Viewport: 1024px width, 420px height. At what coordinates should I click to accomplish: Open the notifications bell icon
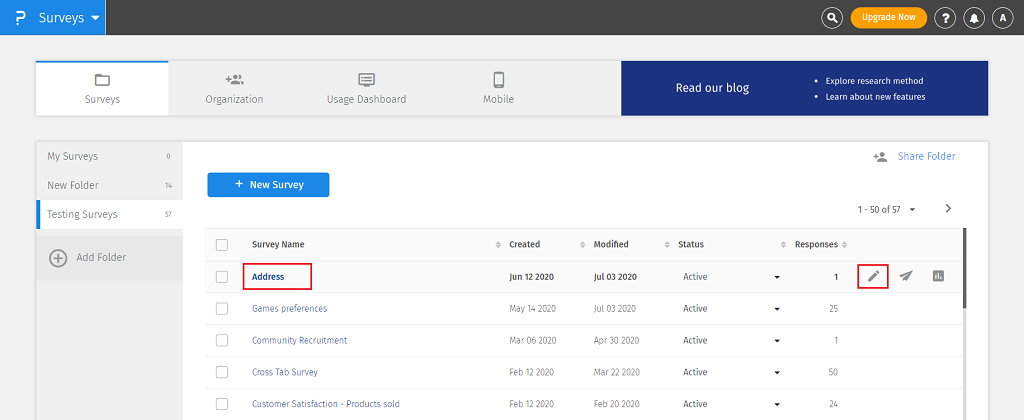974,18
